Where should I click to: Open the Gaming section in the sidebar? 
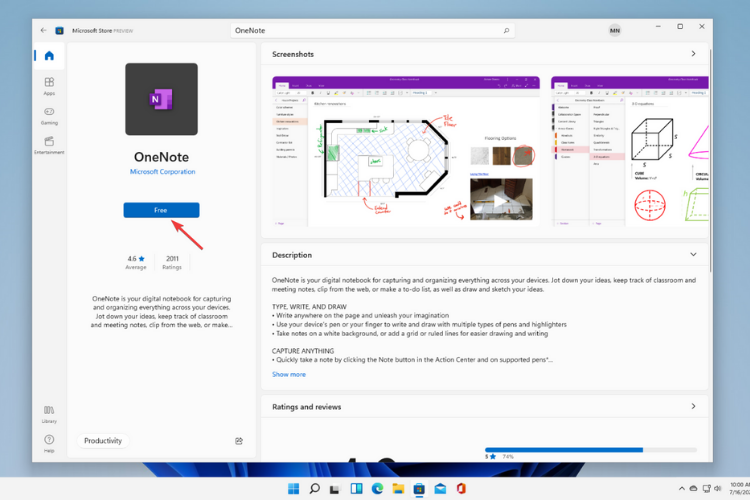[x=49, y=116]
